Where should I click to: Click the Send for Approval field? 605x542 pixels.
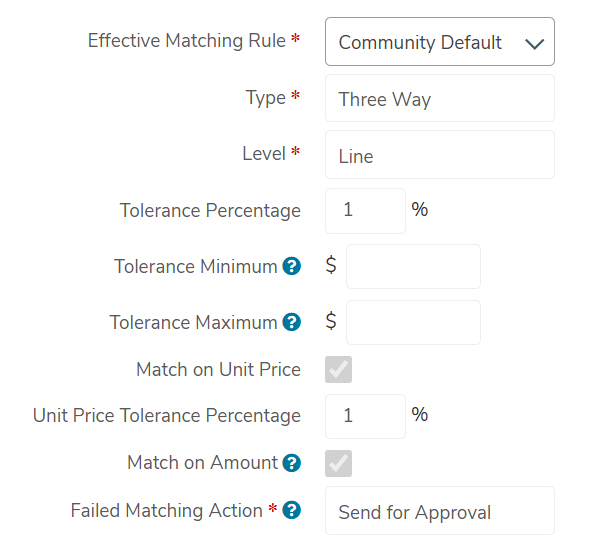point(440,511)
